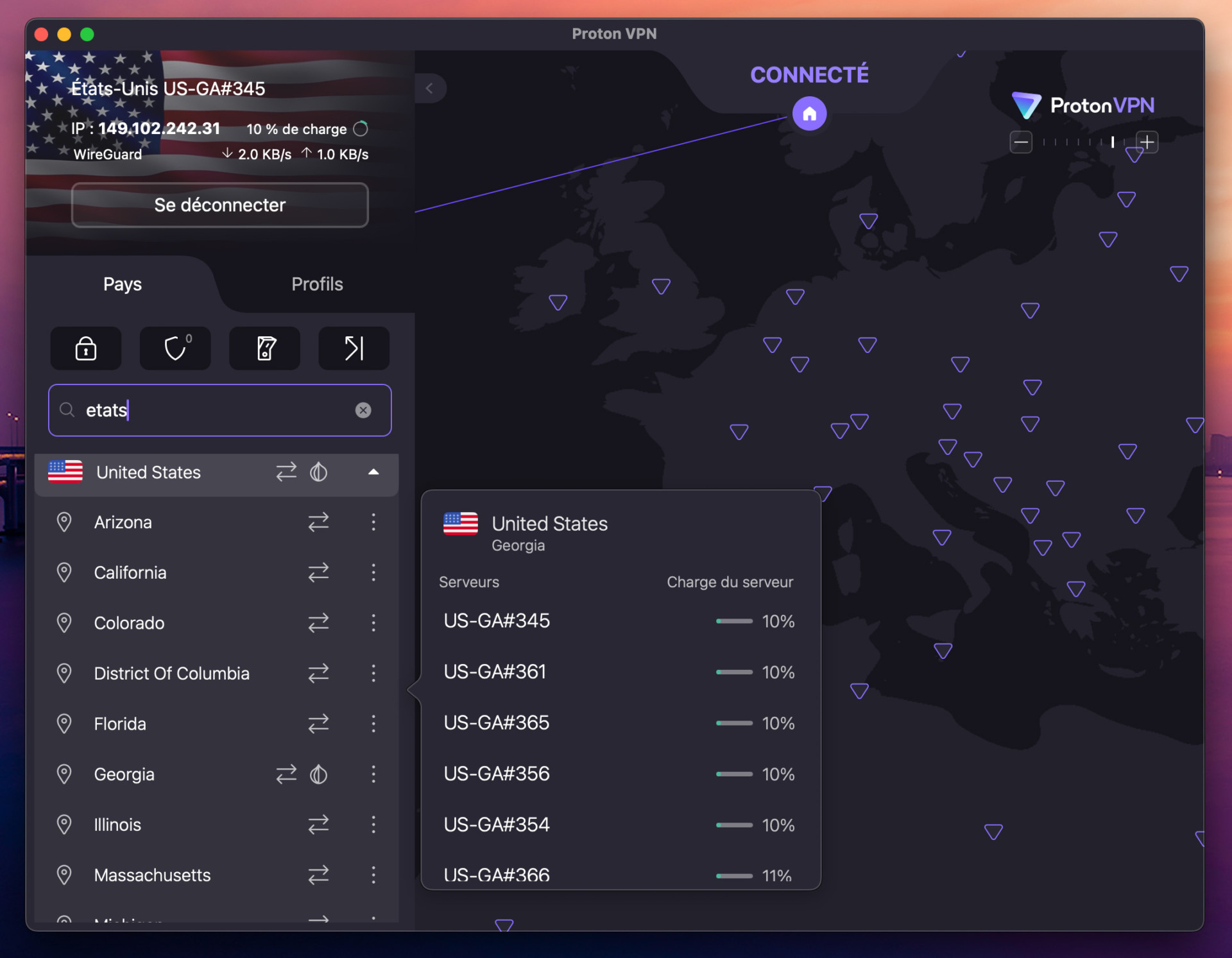Click location pin icon for Florida
The height and width of the screenshot is (958, 1232).
click(x=64, y=724)
